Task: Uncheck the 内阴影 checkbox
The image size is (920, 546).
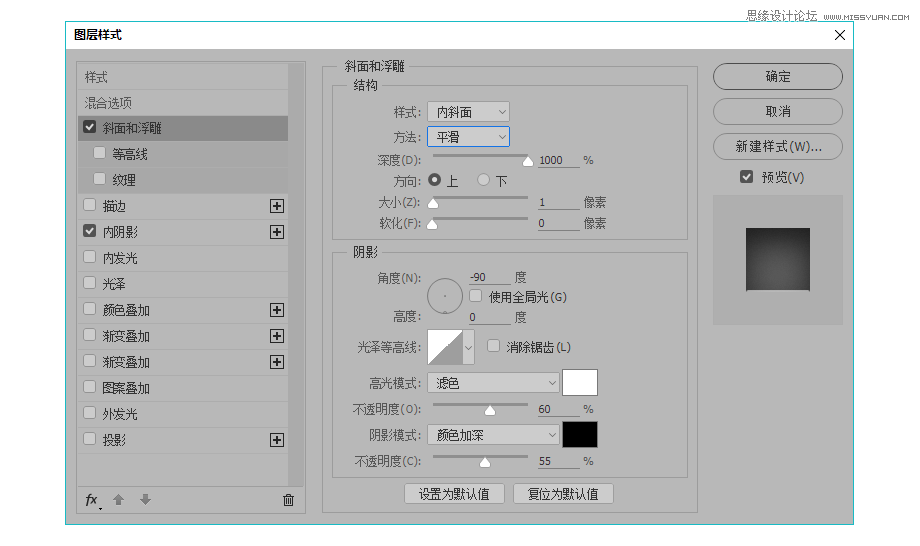Action: [x=90, y=231]
